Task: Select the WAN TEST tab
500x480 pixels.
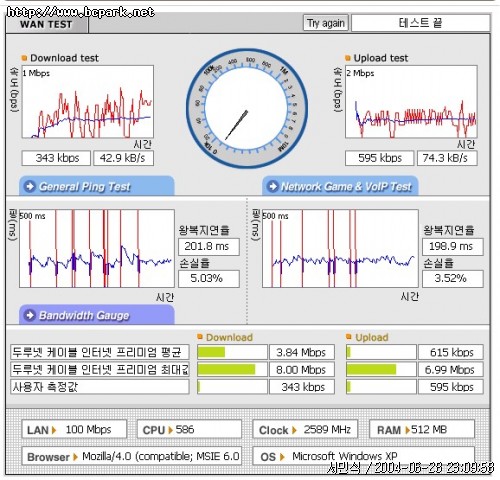Action: click(47, 24)
